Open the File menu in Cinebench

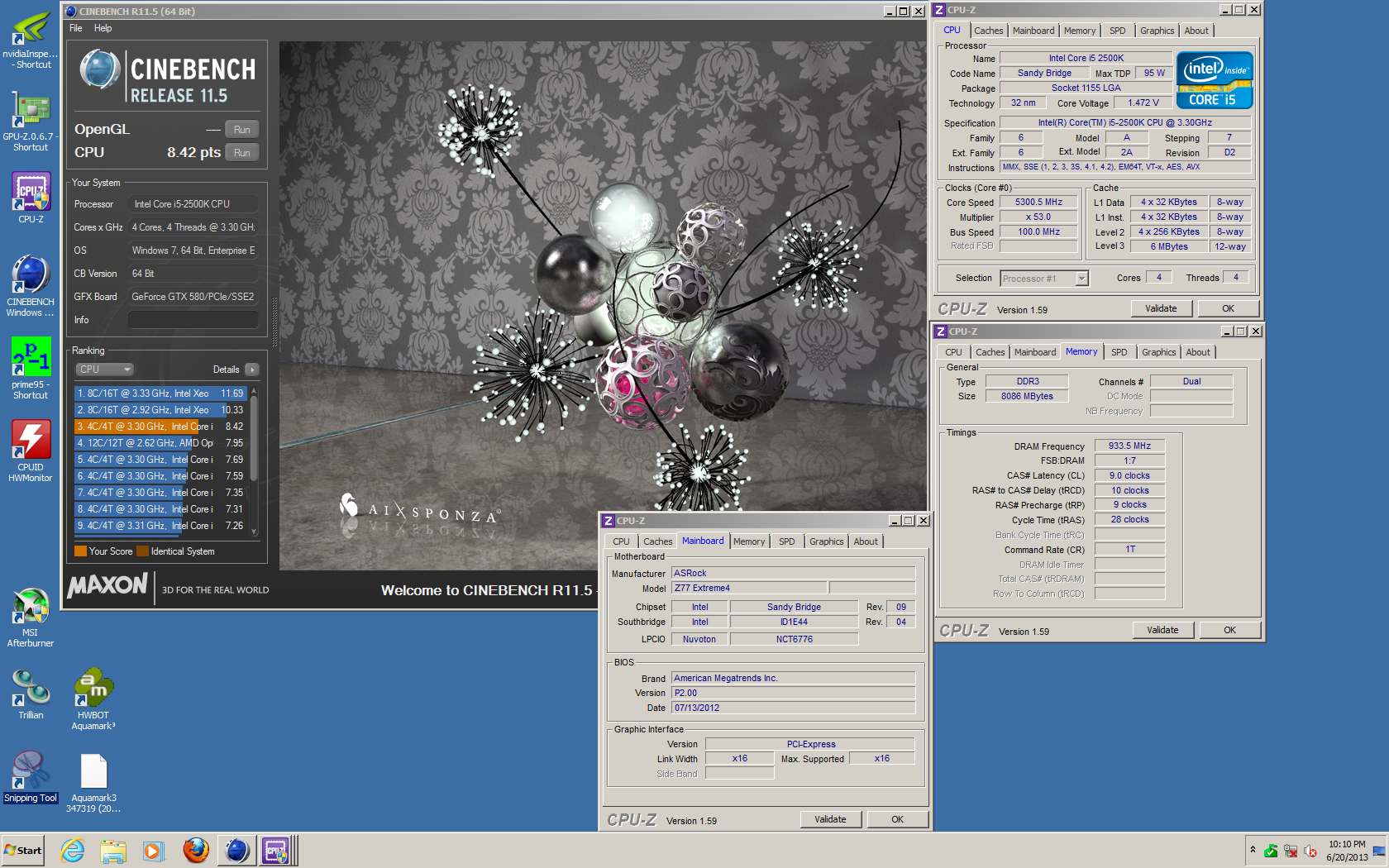(76, 28)
